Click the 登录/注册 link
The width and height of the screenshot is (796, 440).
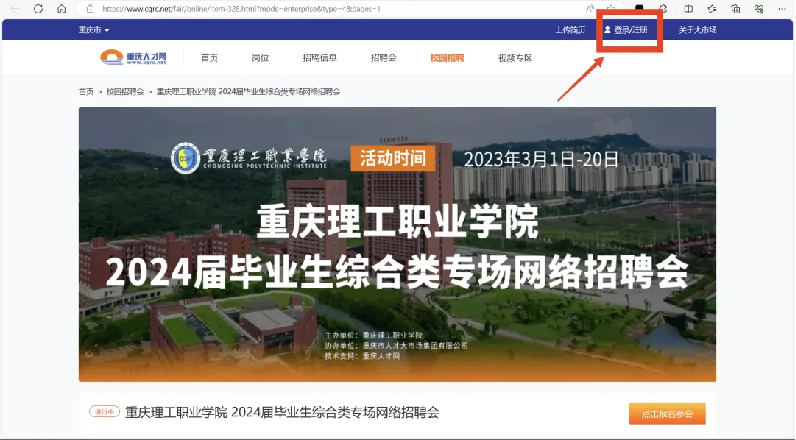point(626,30)
